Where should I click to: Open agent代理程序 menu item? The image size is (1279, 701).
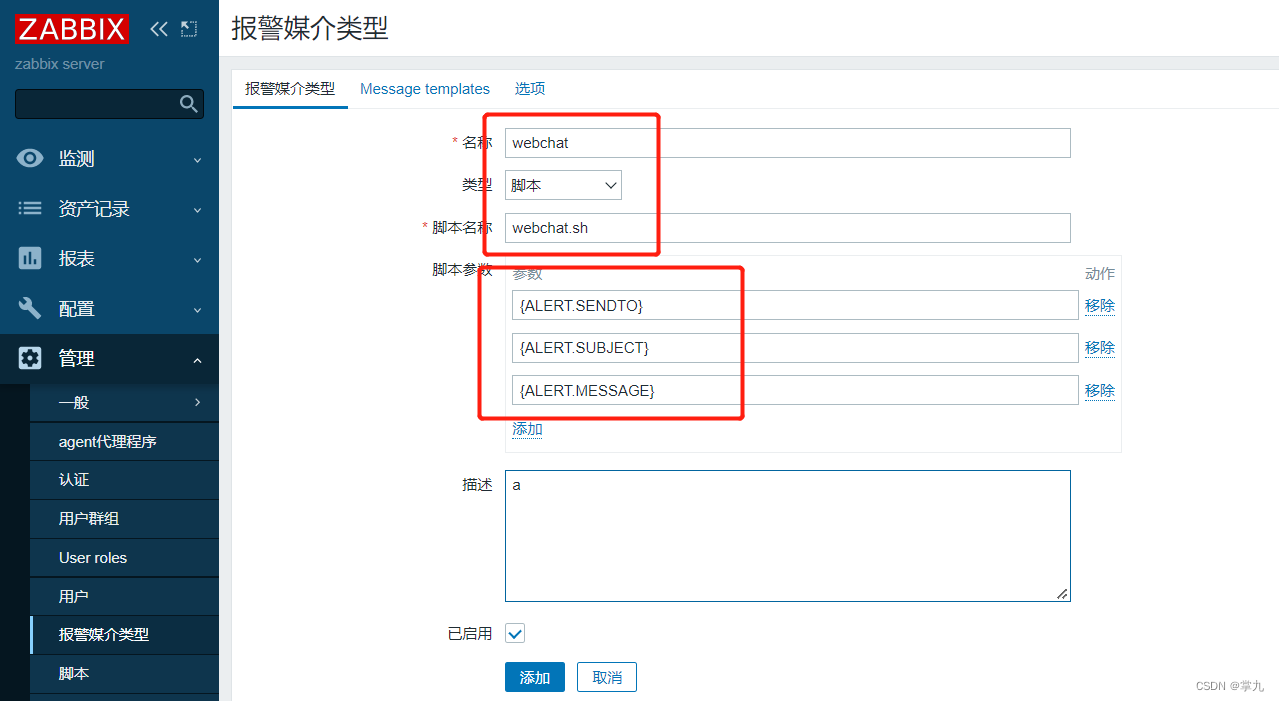124,441
